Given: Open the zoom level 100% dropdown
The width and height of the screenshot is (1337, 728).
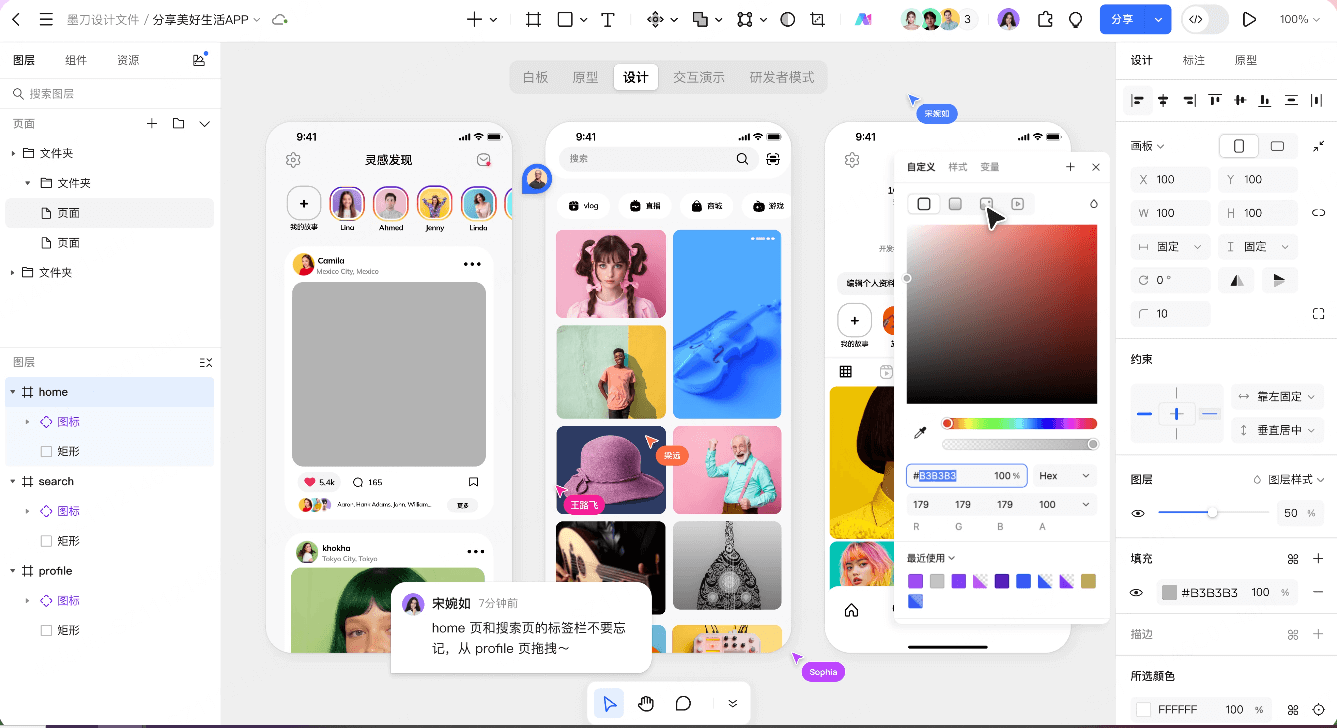Looking at the screenshot, I should [1299, 19].
